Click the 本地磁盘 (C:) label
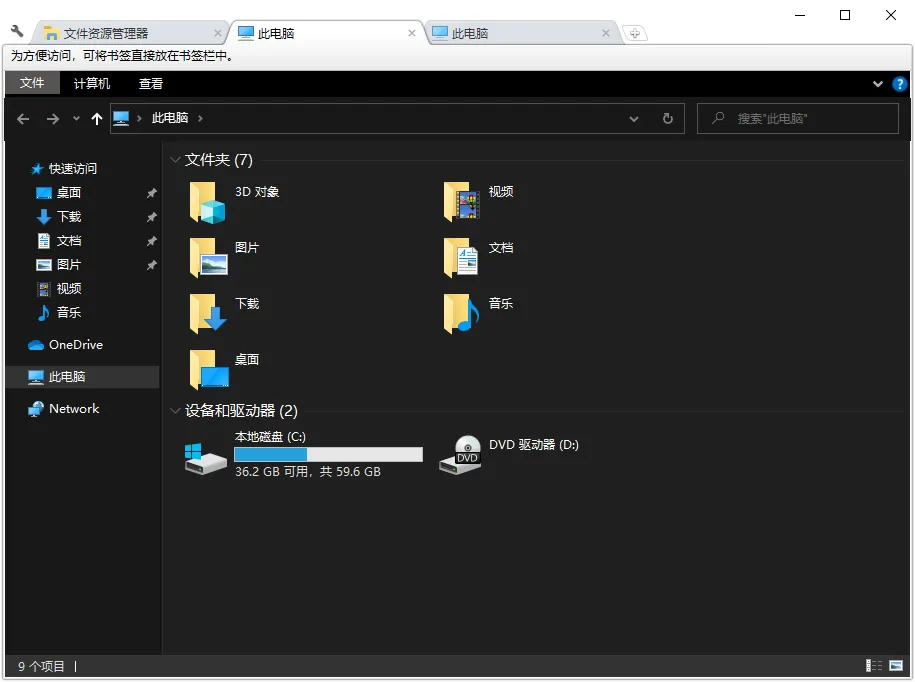 270,437
